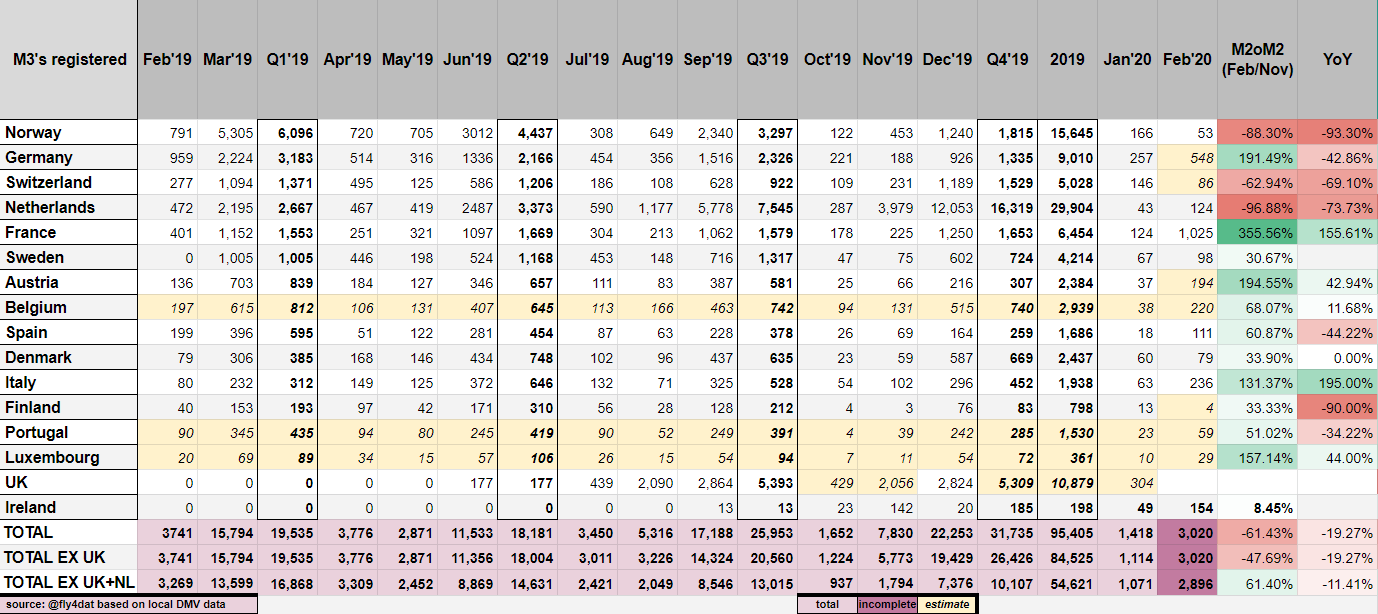1378x614 pixels.
Task: Click the "estimate" legend cell
Action: pyautogui.click(x=948, y=604)
